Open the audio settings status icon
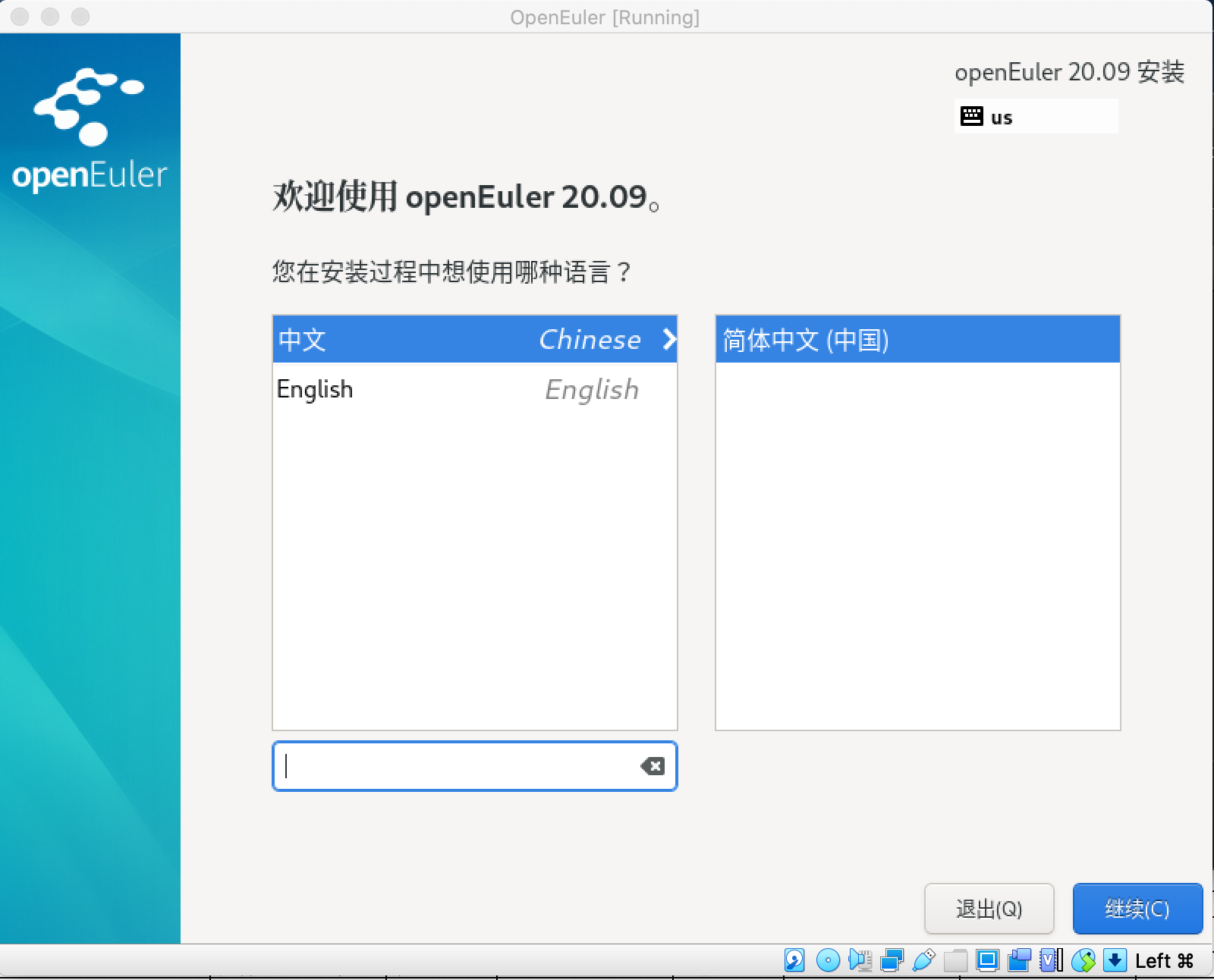Image resolution: width=1214 pixels, height=980 pixels. point(860,960)
